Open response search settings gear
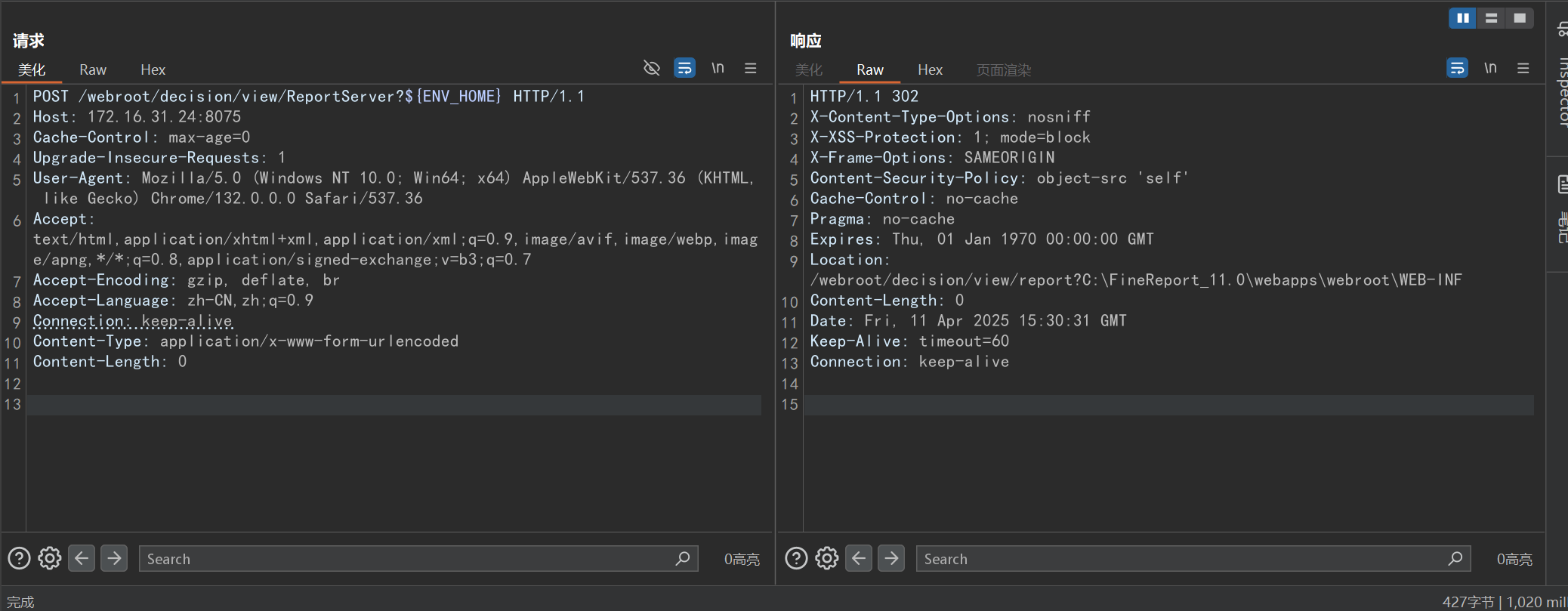 coord(827,559)
